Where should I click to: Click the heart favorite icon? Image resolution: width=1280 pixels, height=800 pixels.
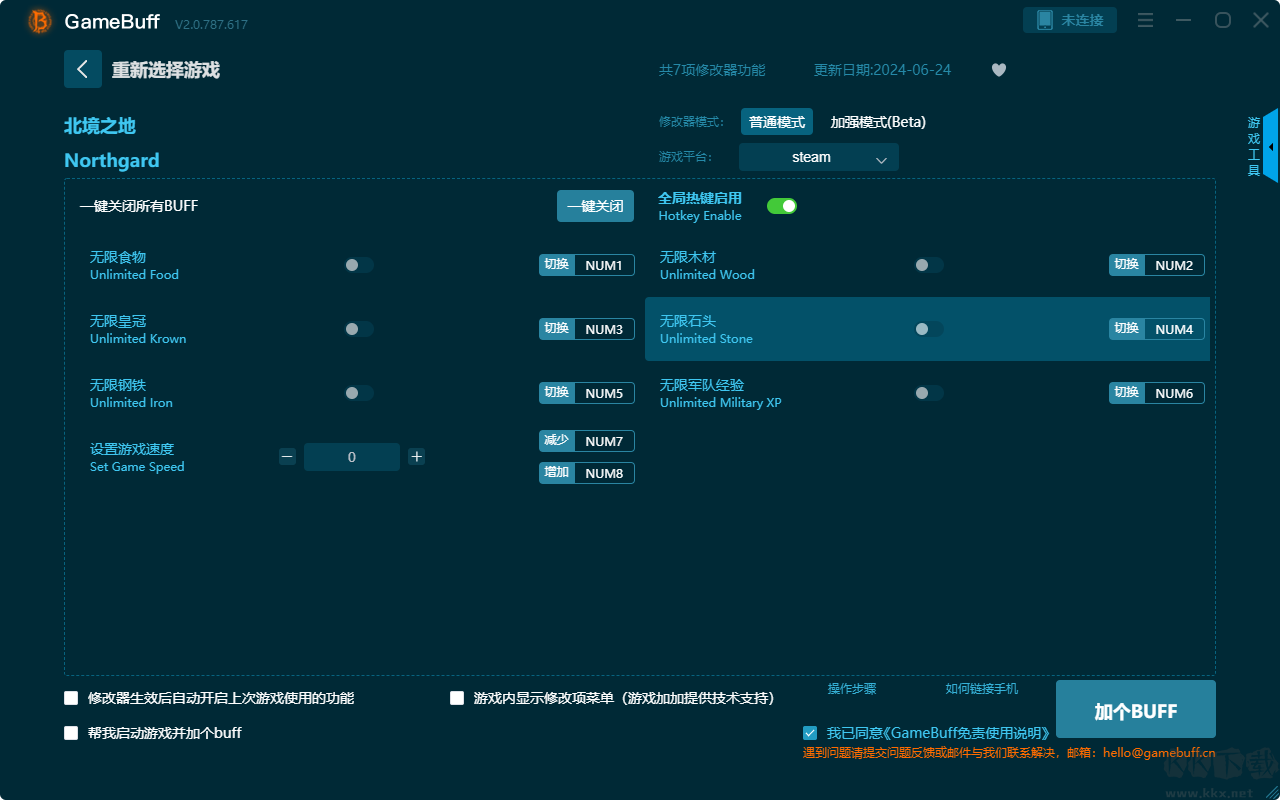[x=998, y=70]
